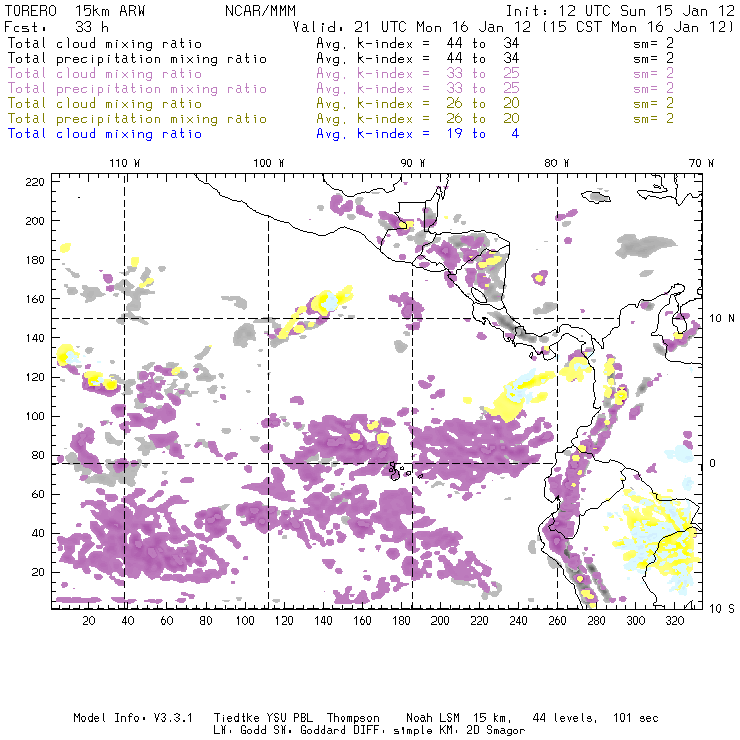740x740 pixels.
Task: Click the Lake Nicaragua outline on the map
Action: (x=479, y=295)
